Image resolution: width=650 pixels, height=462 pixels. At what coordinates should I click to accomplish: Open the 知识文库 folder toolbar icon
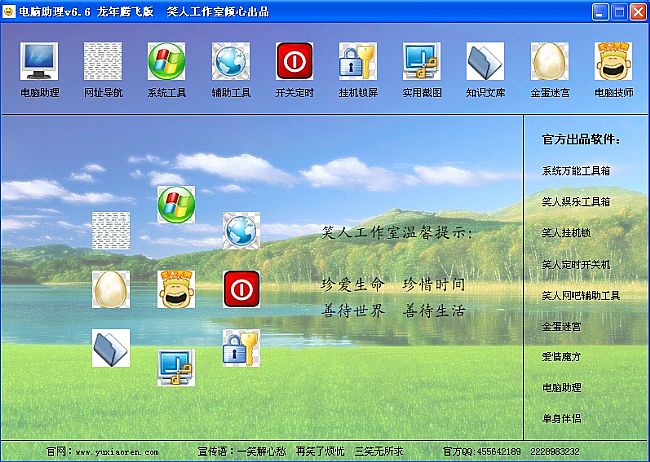485,61
